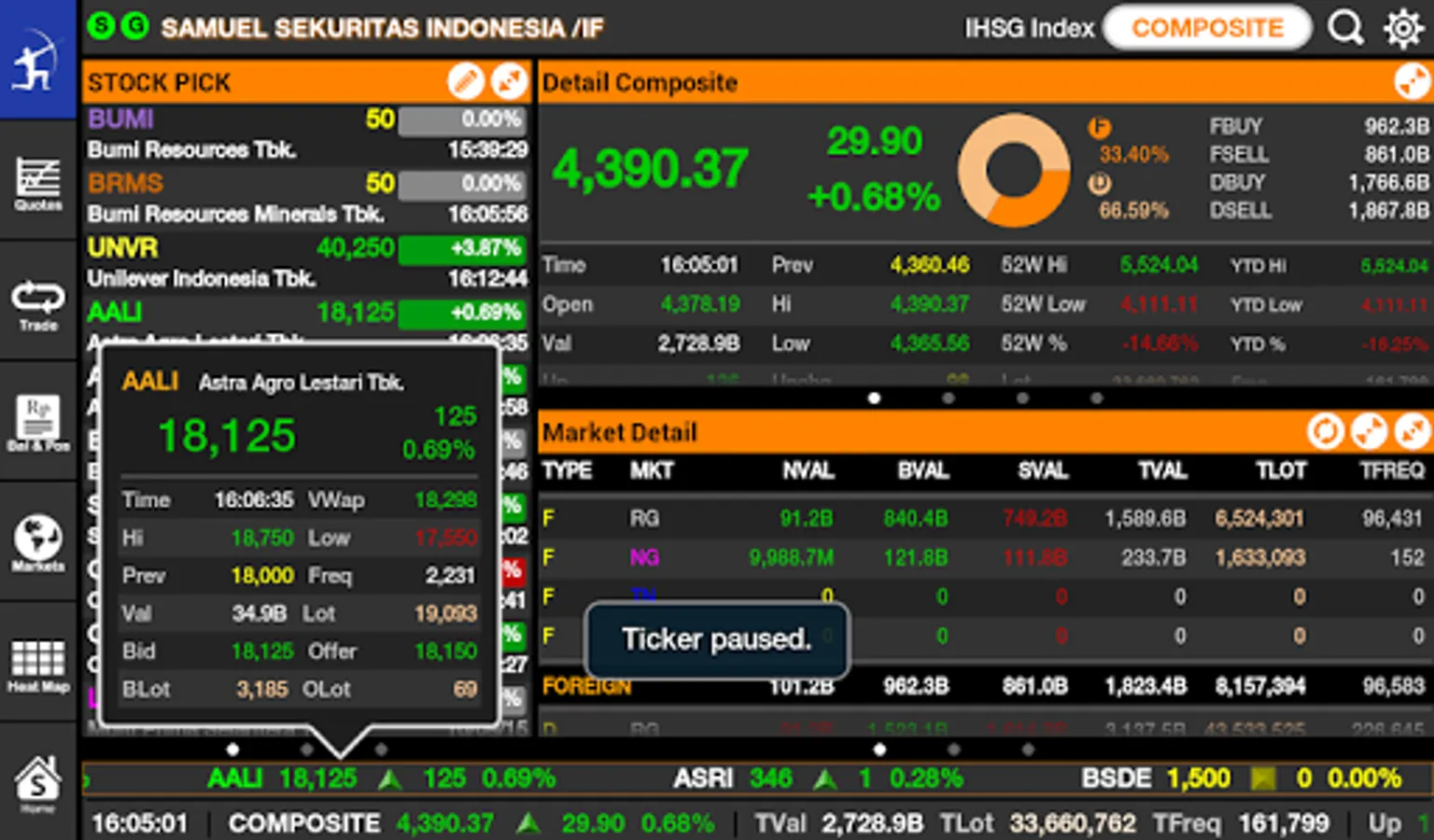Screen dimensions: 1434x840
Task: Click AALI 18,125 in running ticker
Action: (282, 778)
